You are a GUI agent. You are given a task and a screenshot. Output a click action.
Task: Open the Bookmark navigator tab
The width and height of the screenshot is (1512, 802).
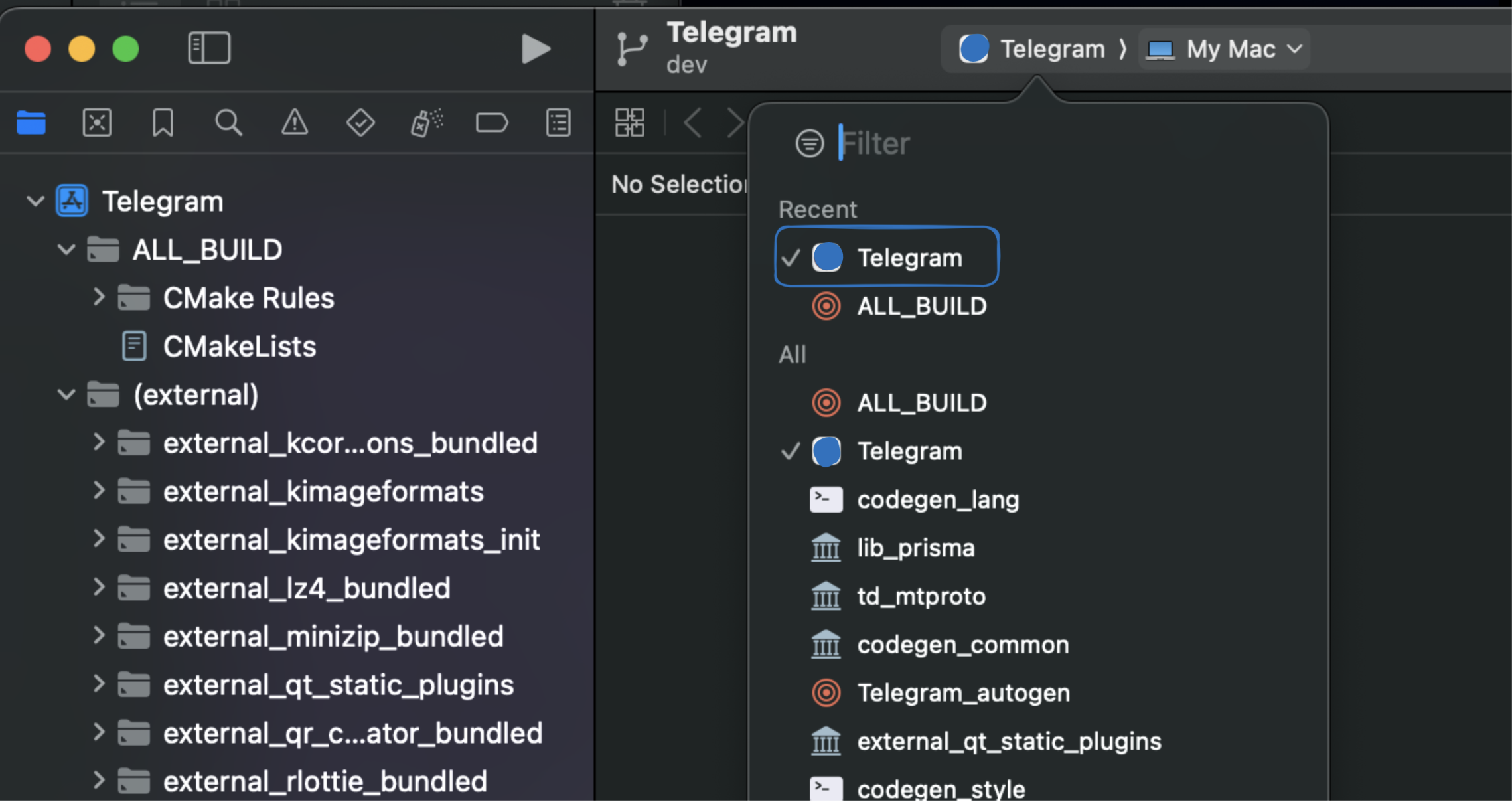pos(163,123)
